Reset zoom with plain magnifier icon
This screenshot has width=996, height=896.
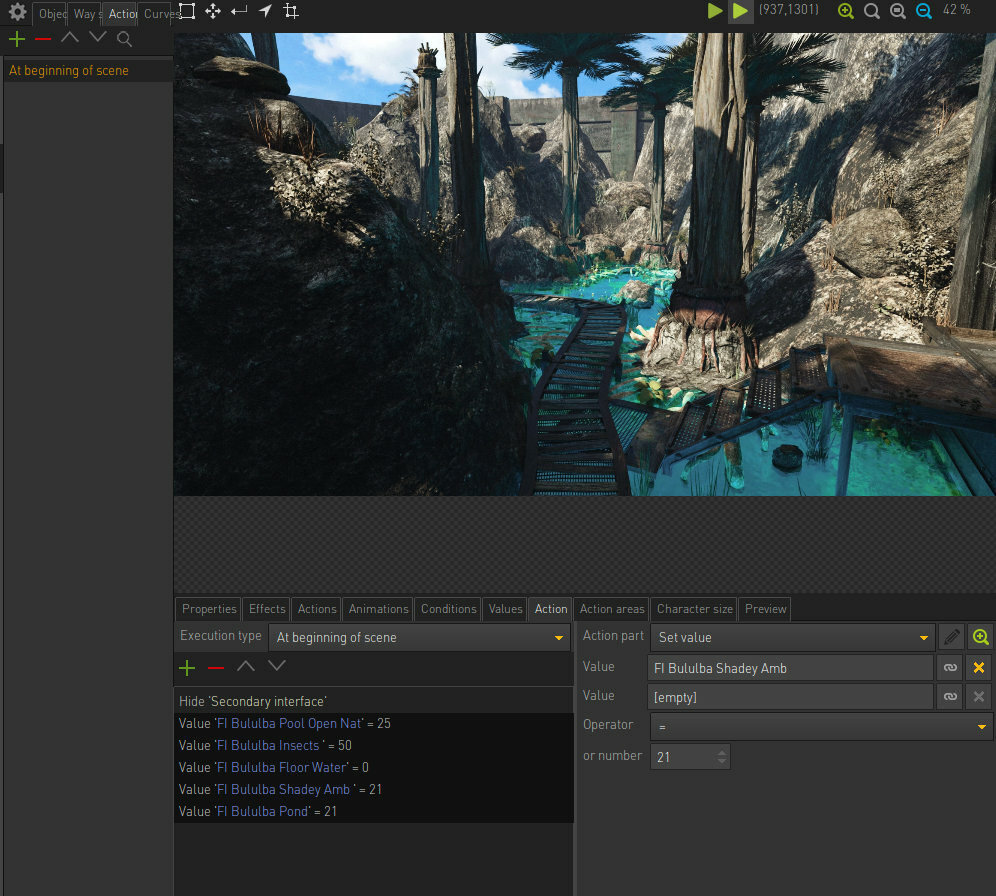pyautogui.click(x=872, y=11)
